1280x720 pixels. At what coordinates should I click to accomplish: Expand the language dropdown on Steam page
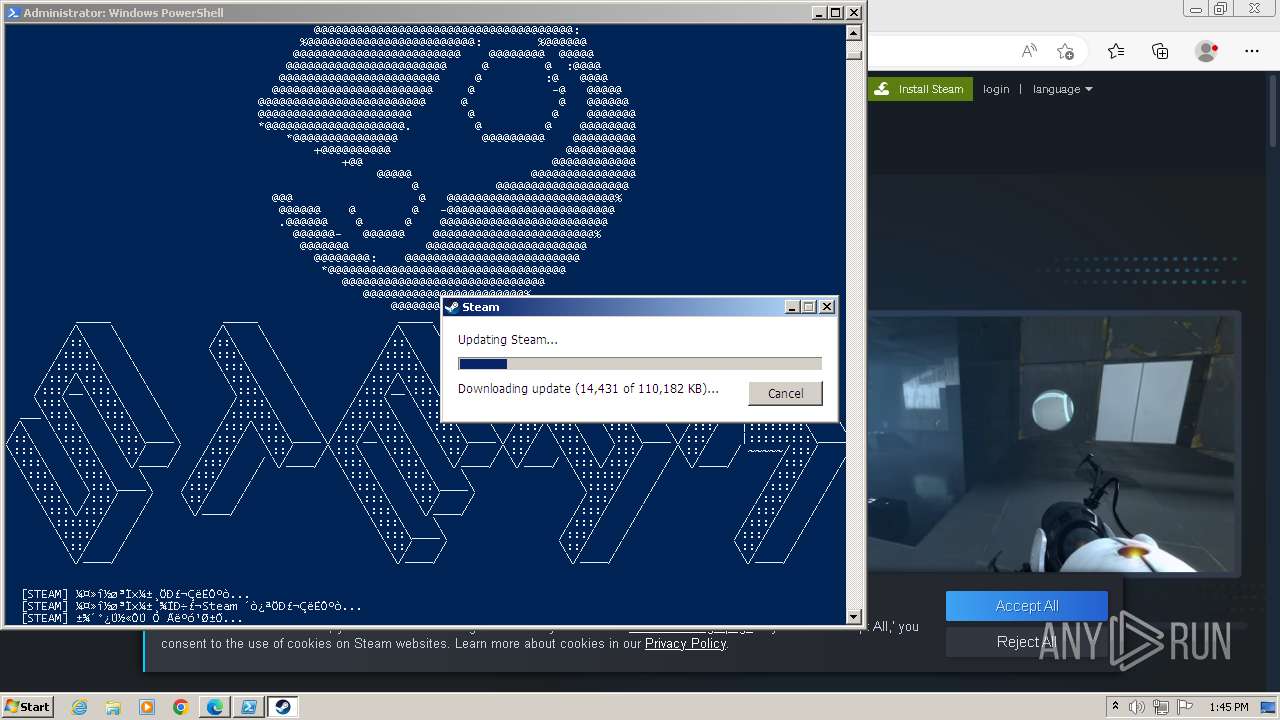pos(1062,89)
